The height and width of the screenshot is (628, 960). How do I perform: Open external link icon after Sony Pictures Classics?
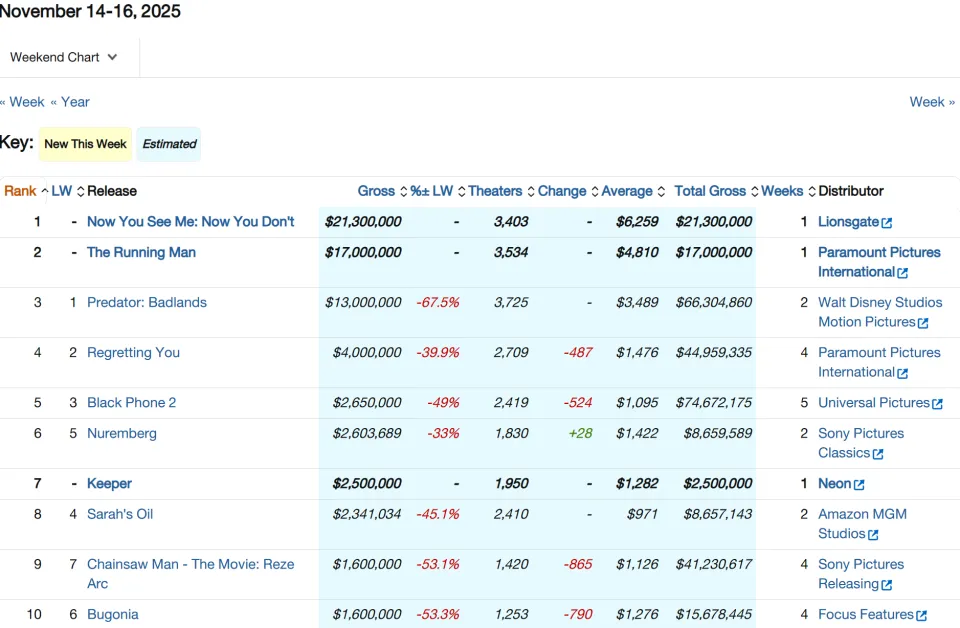click(878, 454)
